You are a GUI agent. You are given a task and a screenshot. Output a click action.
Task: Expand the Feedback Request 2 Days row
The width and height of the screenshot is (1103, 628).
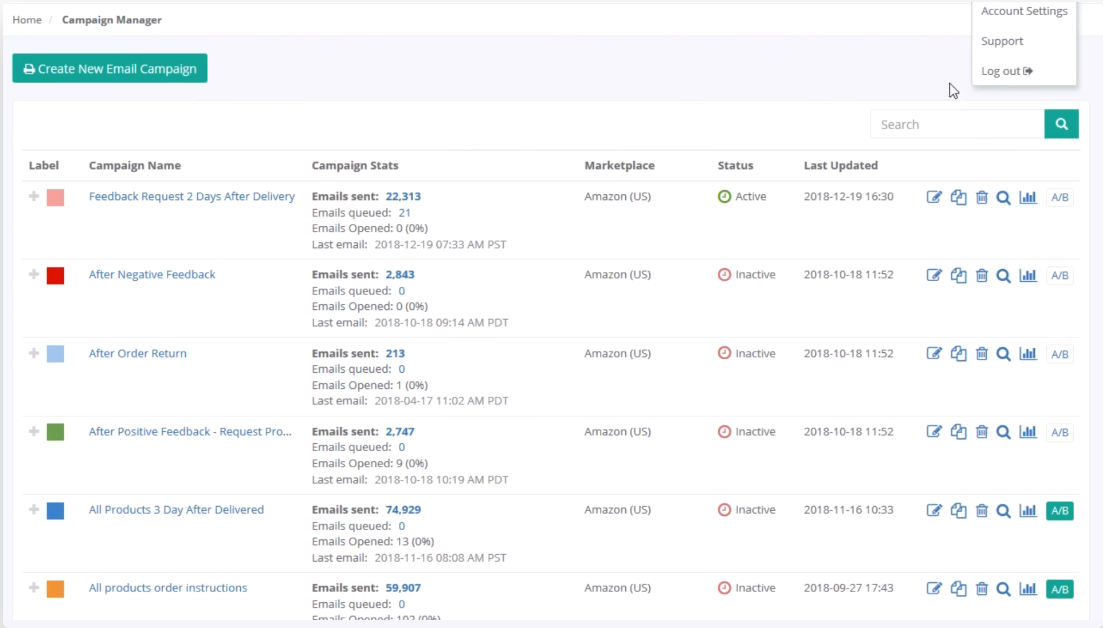click(34, 196)
